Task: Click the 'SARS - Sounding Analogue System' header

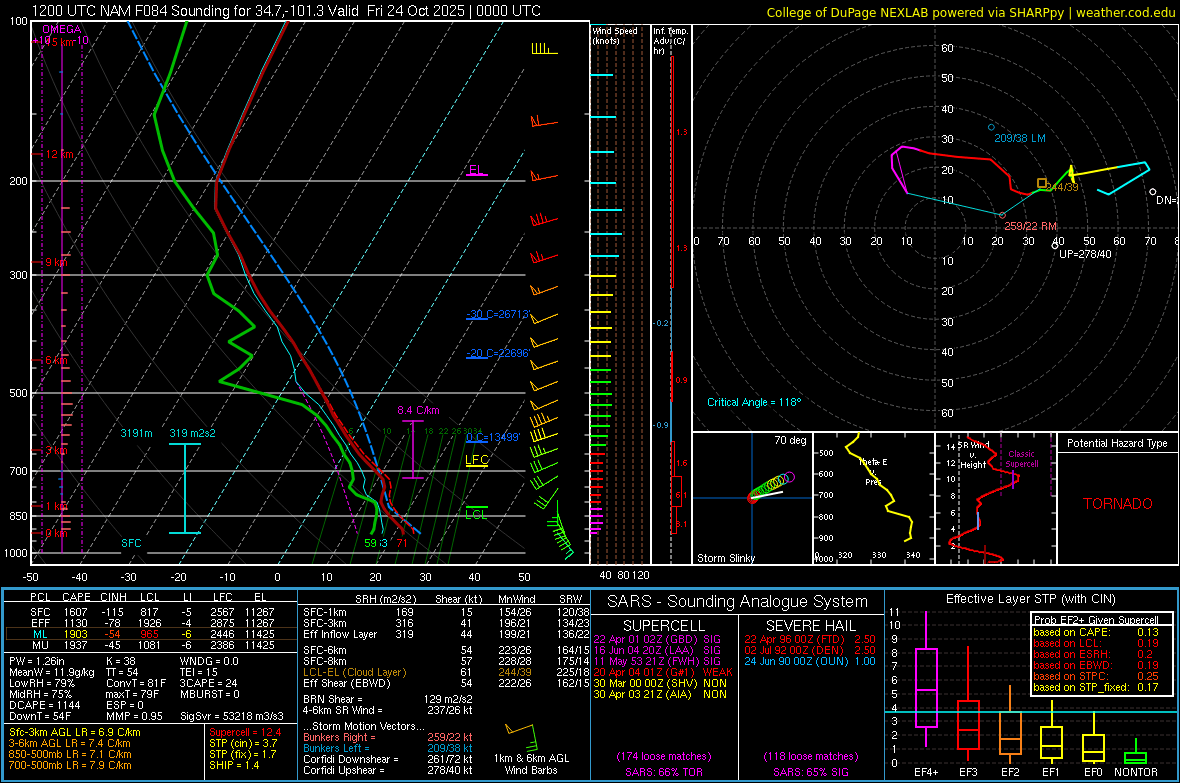Action: point(737,602)
